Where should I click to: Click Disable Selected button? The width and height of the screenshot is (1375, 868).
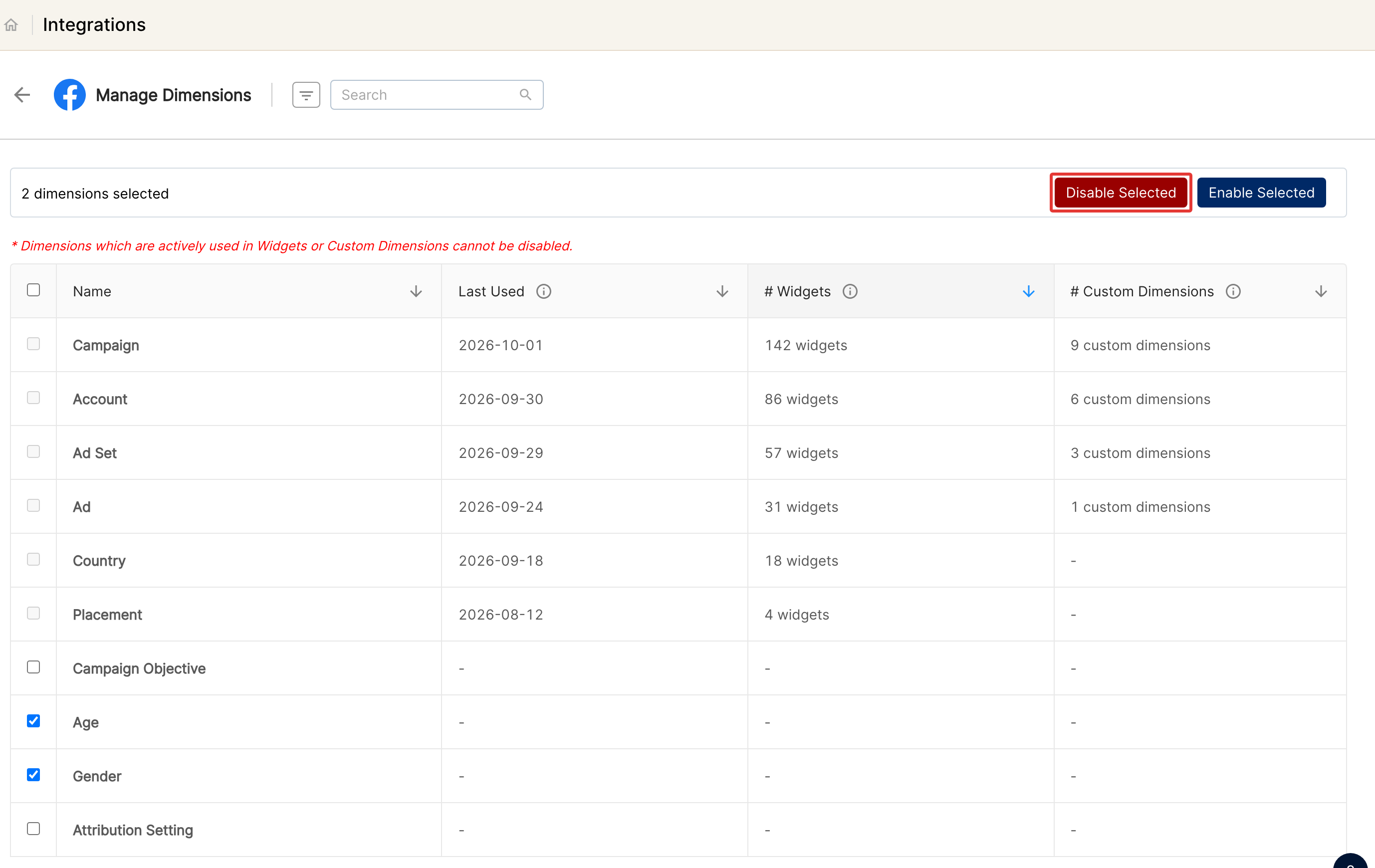tap(1121, 193)
